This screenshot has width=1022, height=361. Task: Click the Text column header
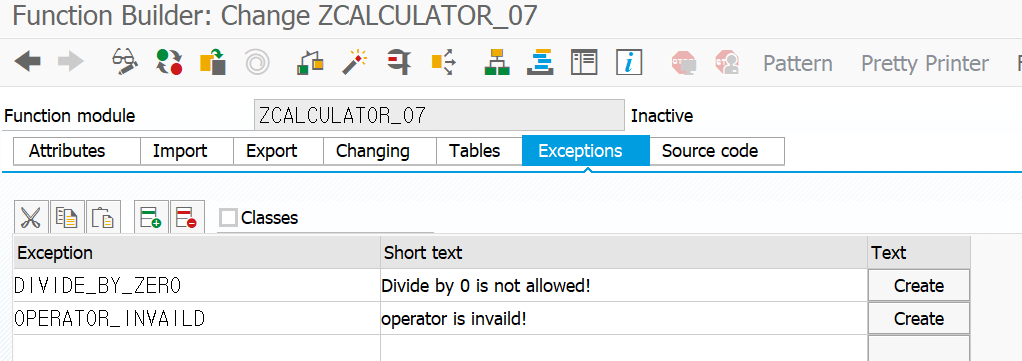point(919,253)
